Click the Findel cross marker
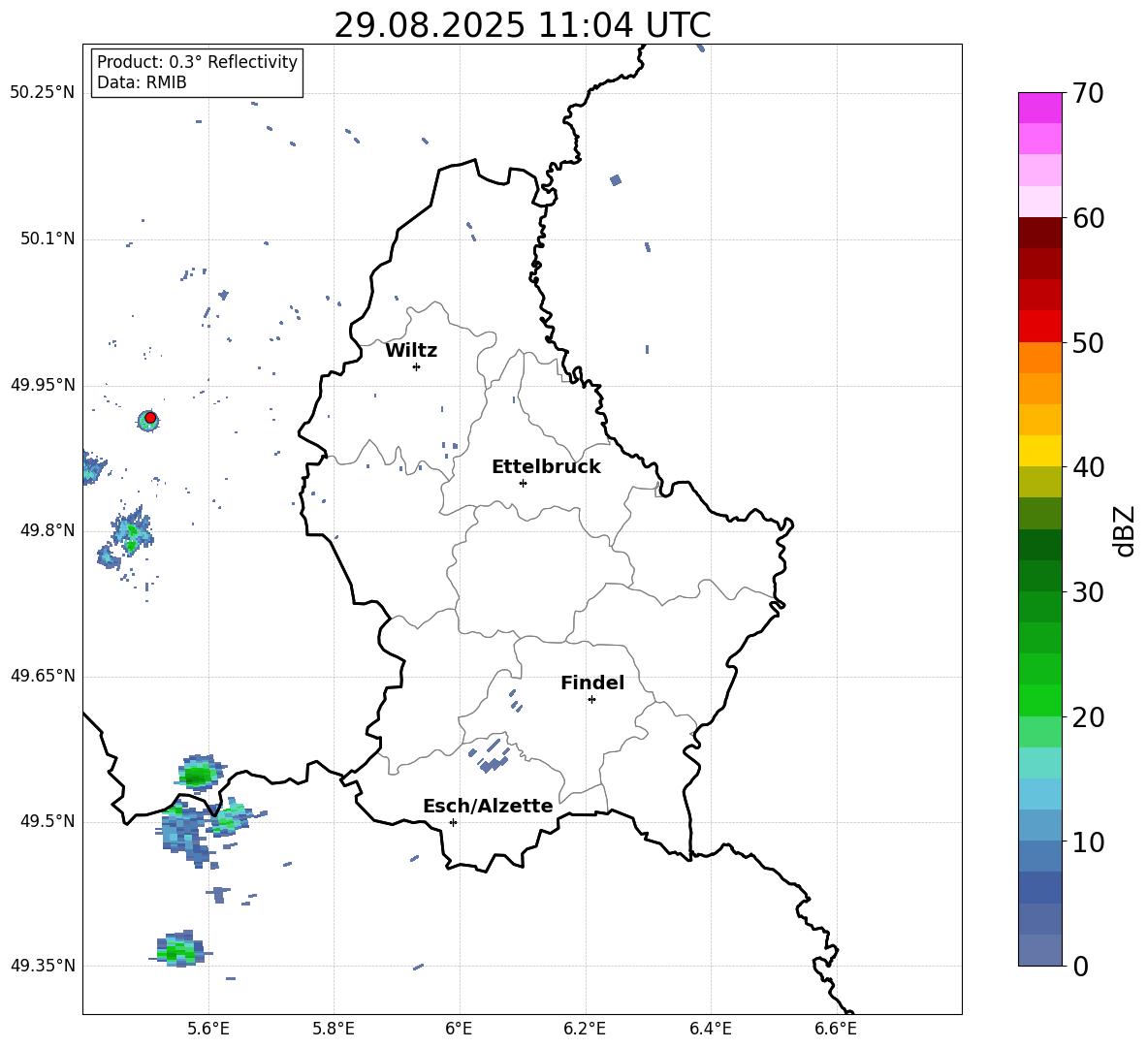The image size is (1148, 1048). click(591, 700)
